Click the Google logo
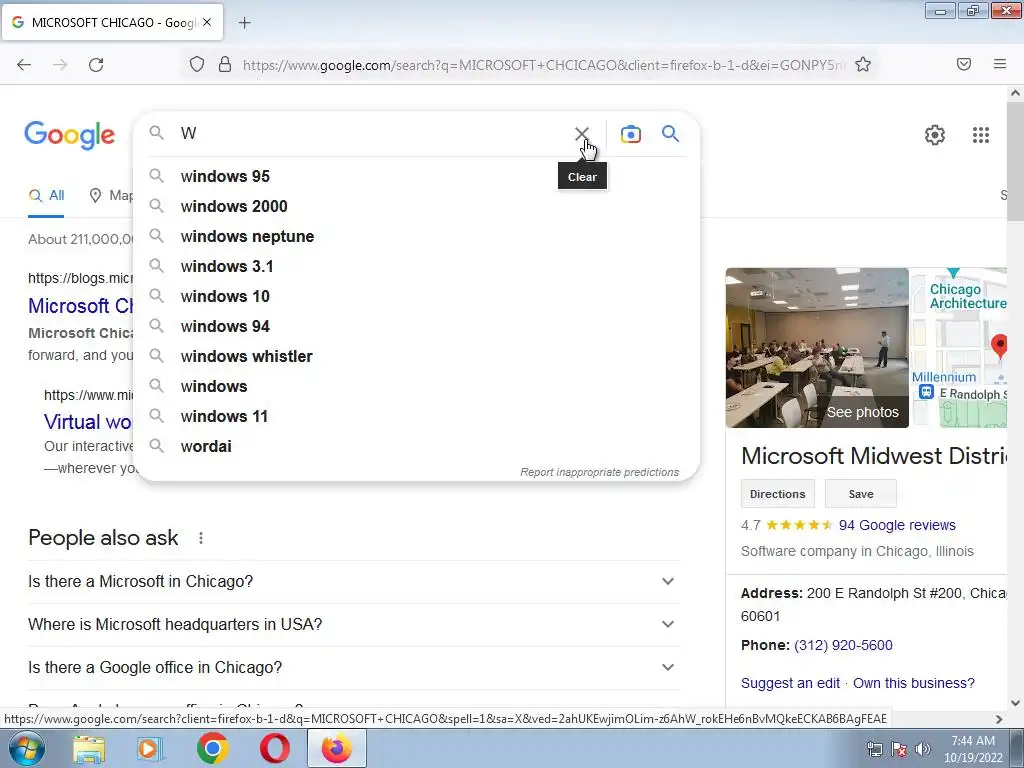Image resolution: width=1024 pixels, height=768 pixels. 70,135
